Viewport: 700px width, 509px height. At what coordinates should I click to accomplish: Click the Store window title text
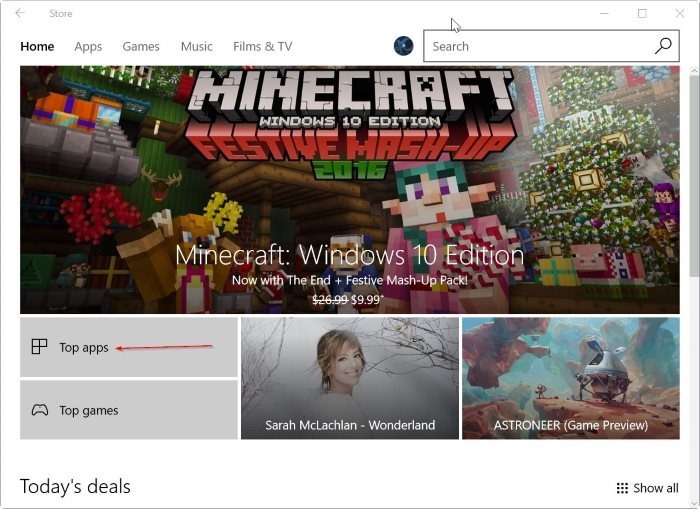(x=61, y=13)
